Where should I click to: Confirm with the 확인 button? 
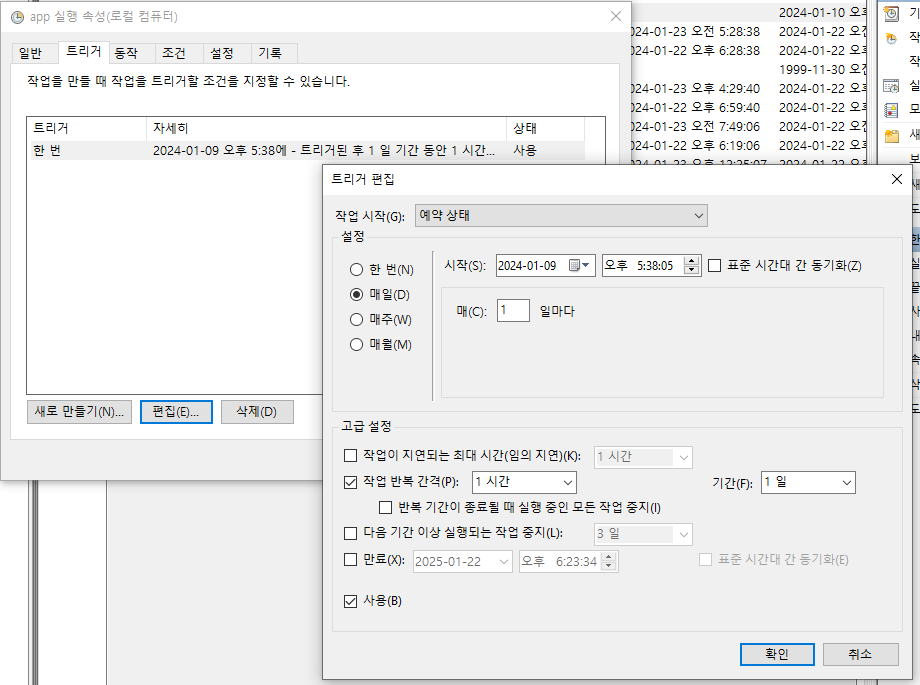coord(777,654)
